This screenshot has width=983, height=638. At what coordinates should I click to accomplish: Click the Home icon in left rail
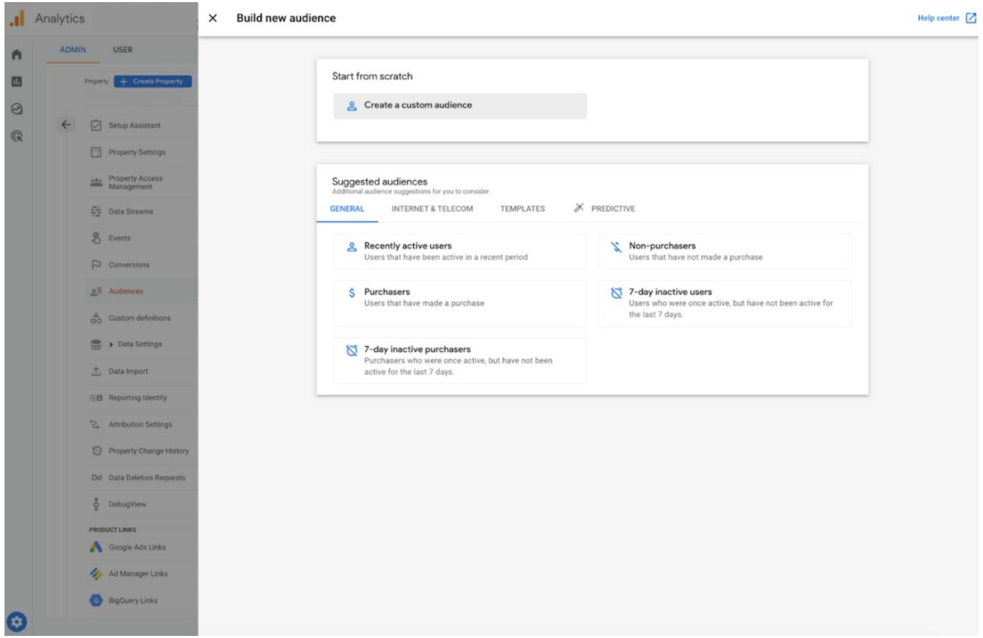[17, 56]
